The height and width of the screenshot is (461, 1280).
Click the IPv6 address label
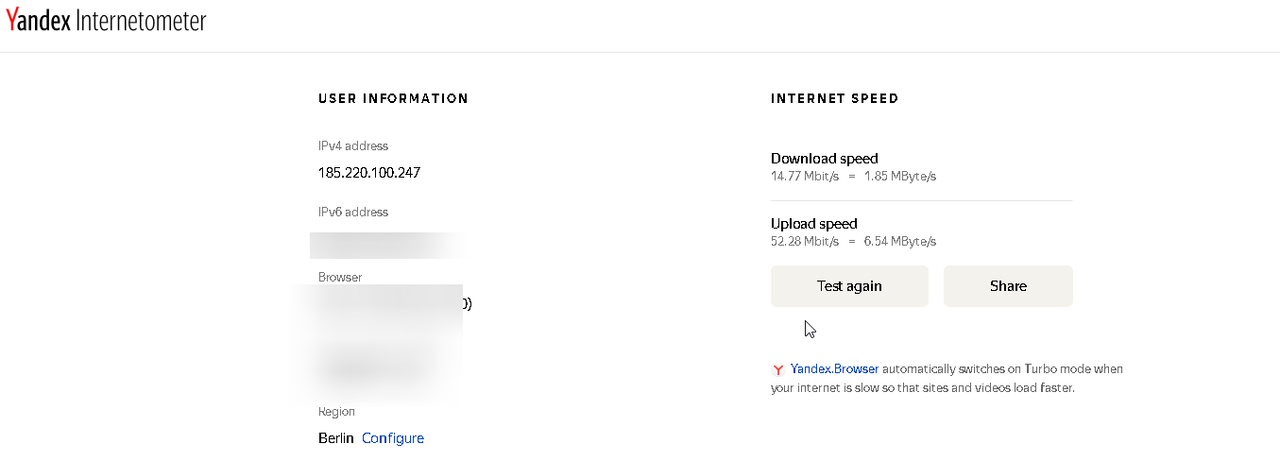click(x=353, y=212)
